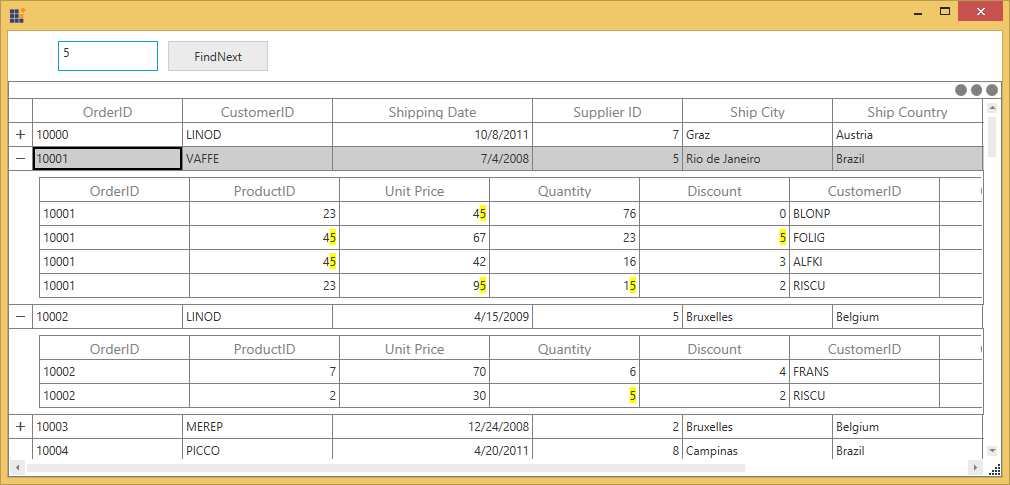Image resolution: width=1010 pixels, height=485 pixels.
Task: Focus the search text box containing 5
Action: click(x=108, y=56)
